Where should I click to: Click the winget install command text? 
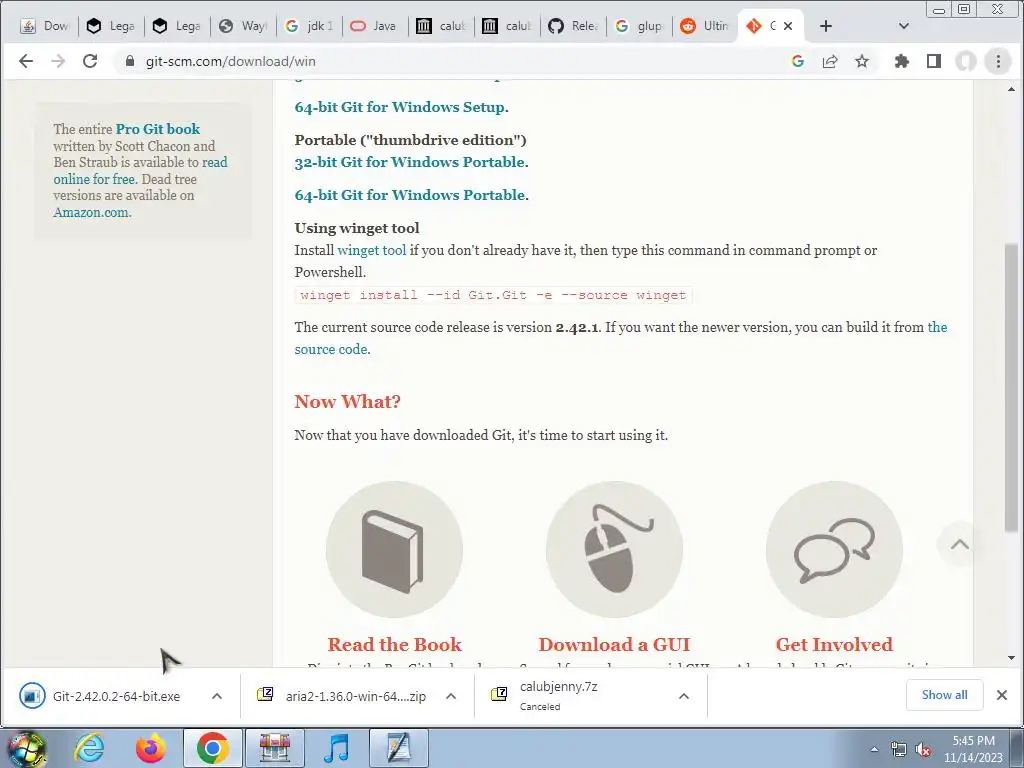click(493, 295)
